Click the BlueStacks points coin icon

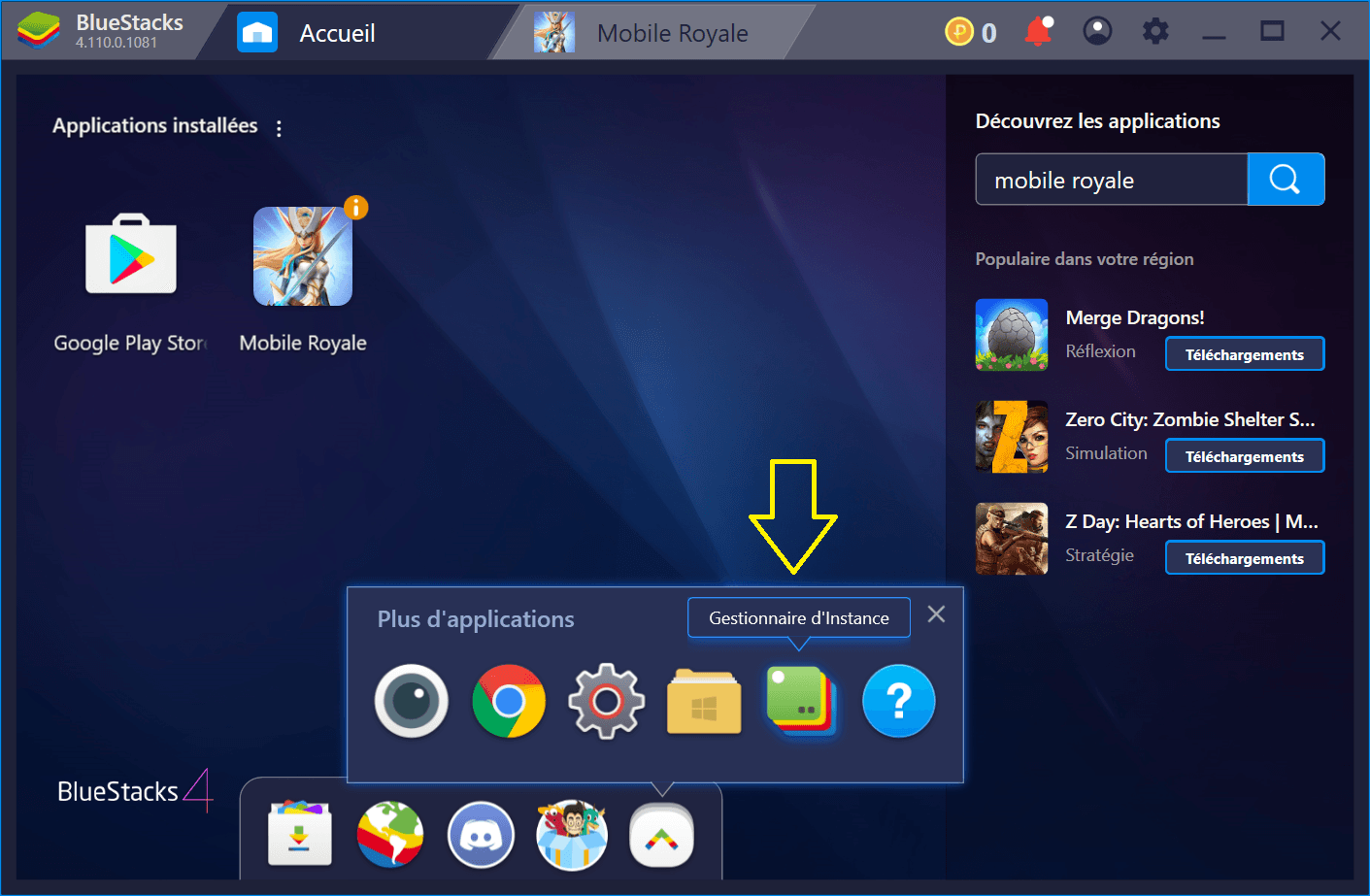click(959, 32)
